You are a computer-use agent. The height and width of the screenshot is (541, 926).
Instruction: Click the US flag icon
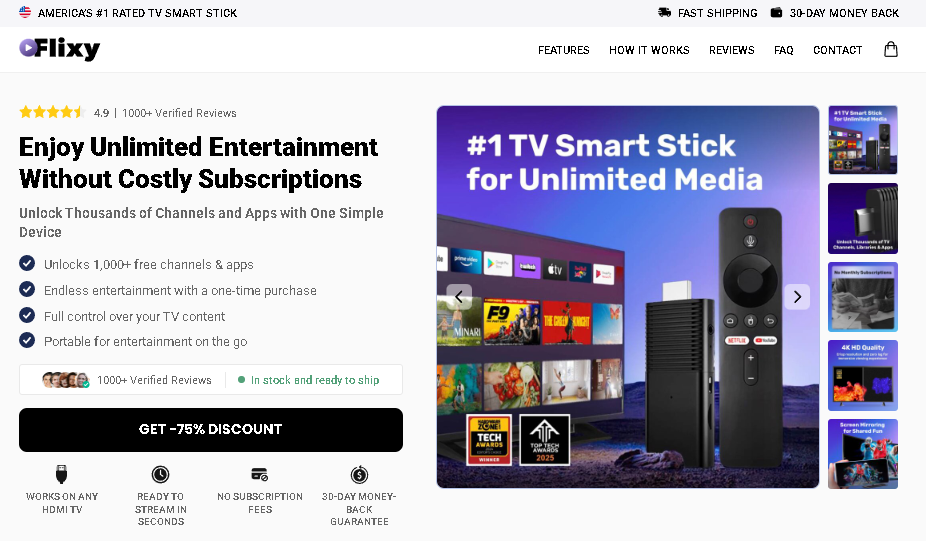25,12
